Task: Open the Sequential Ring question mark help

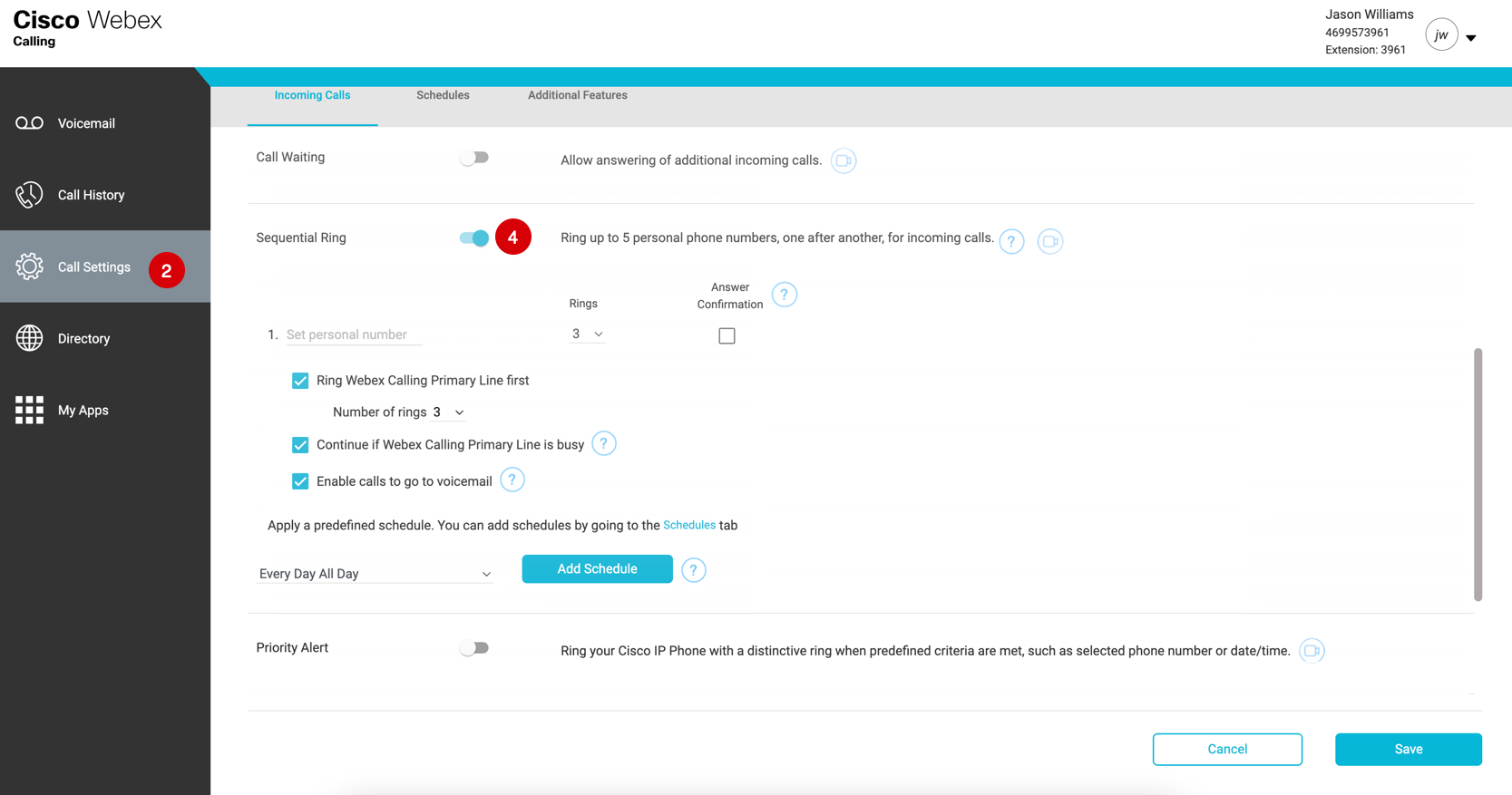Action: (x=1011, y=241)
